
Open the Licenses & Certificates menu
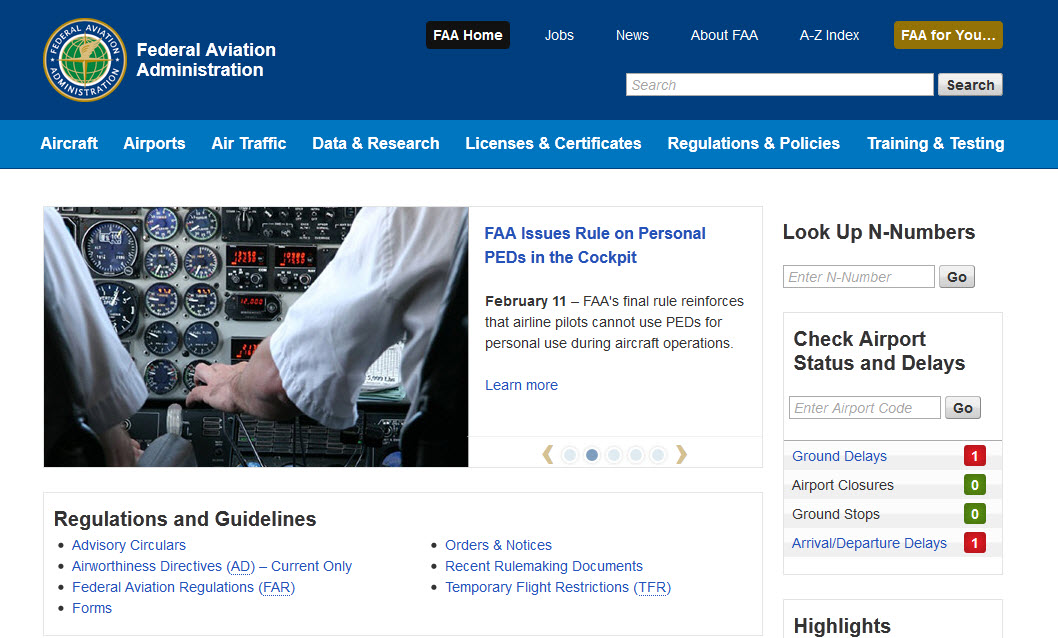[x=553, y=144]
